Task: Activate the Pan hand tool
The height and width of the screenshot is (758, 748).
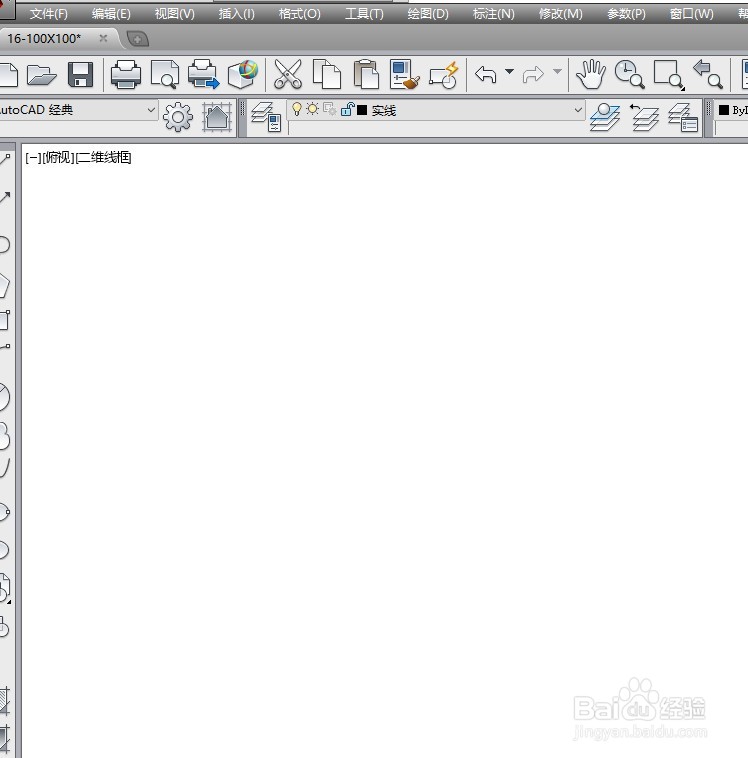Action: point(591,74)
